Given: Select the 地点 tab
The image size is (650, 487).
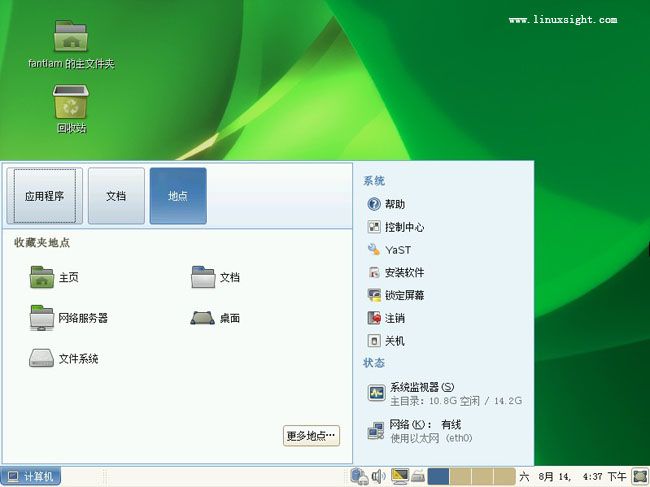Looking at the screenshot, I should click(x=178, y=196).
